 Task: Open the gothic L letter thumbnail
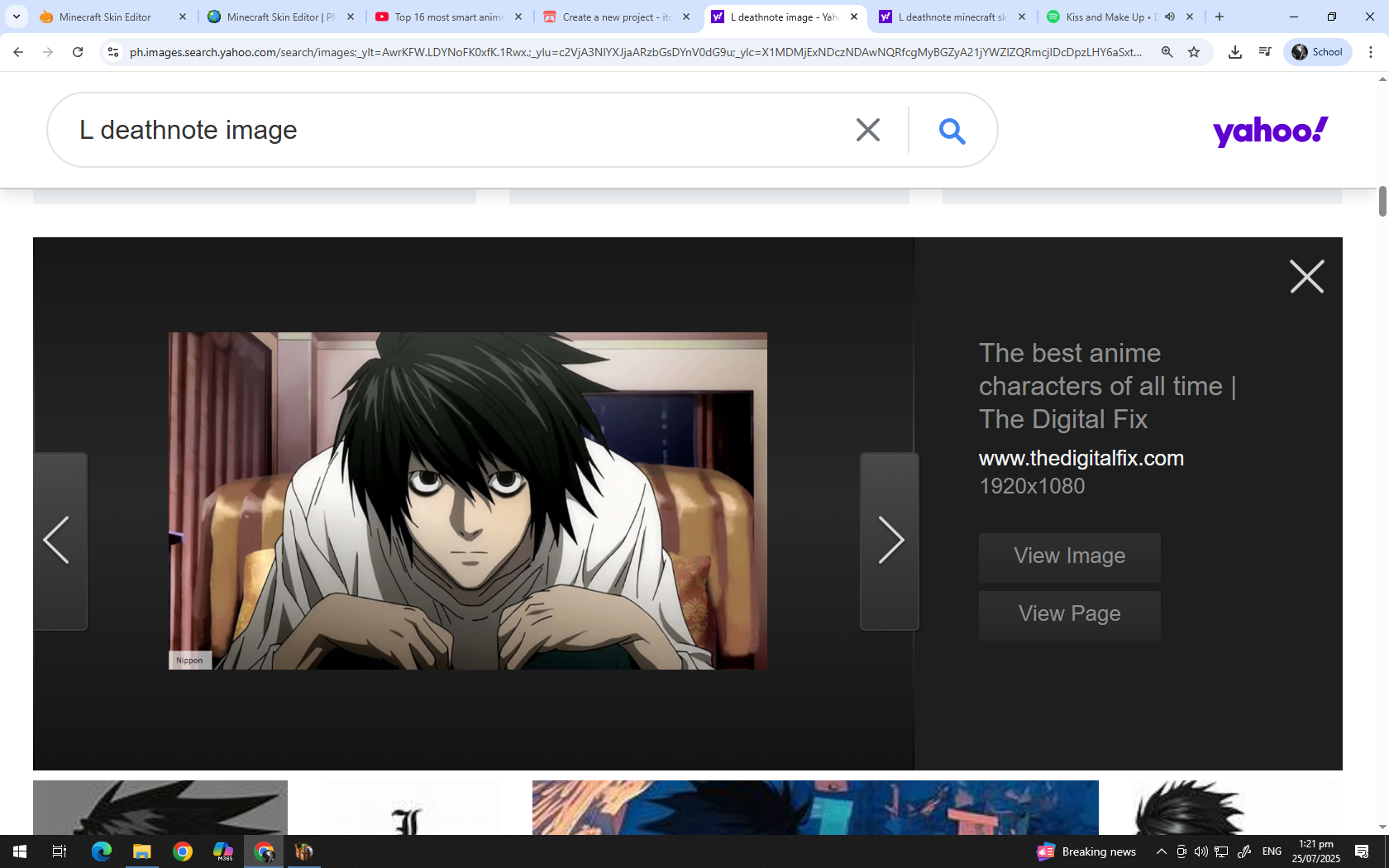pos(410,808)
